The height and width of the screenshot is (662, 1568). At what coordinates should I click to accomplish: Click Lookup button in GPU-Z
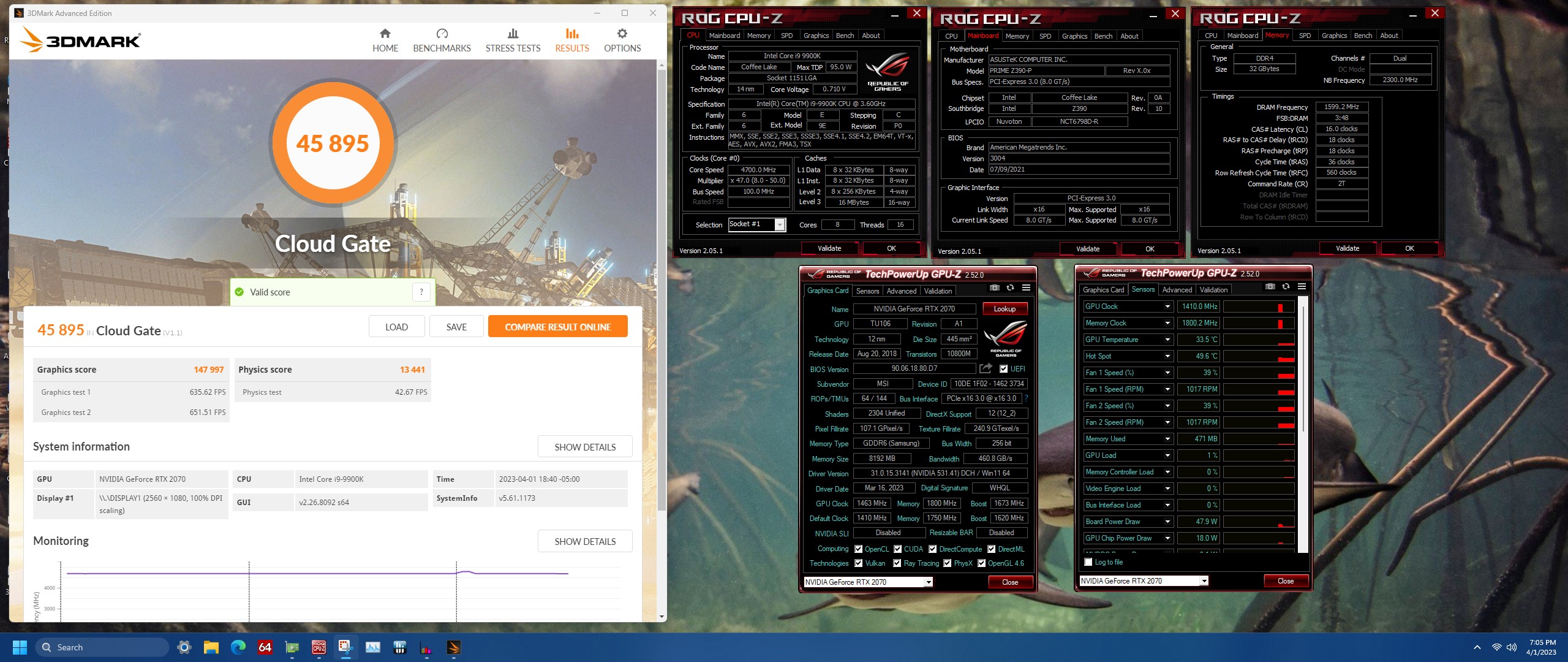coord(1005,309)
